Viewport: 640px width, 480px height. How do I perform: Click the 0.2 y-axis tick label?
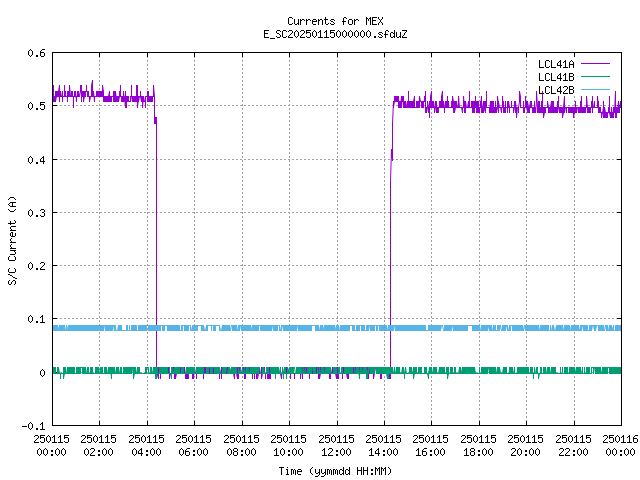pos(36,266)
